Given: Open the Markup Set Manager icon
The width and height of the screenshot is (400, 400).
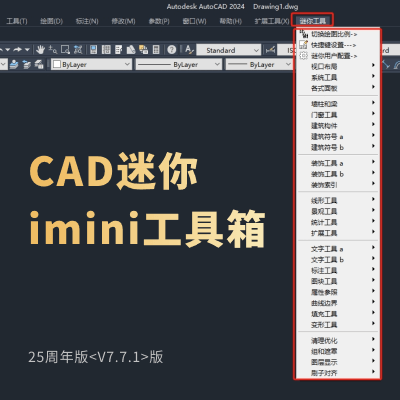Looking at the screenshot, I should pos(144,50).
